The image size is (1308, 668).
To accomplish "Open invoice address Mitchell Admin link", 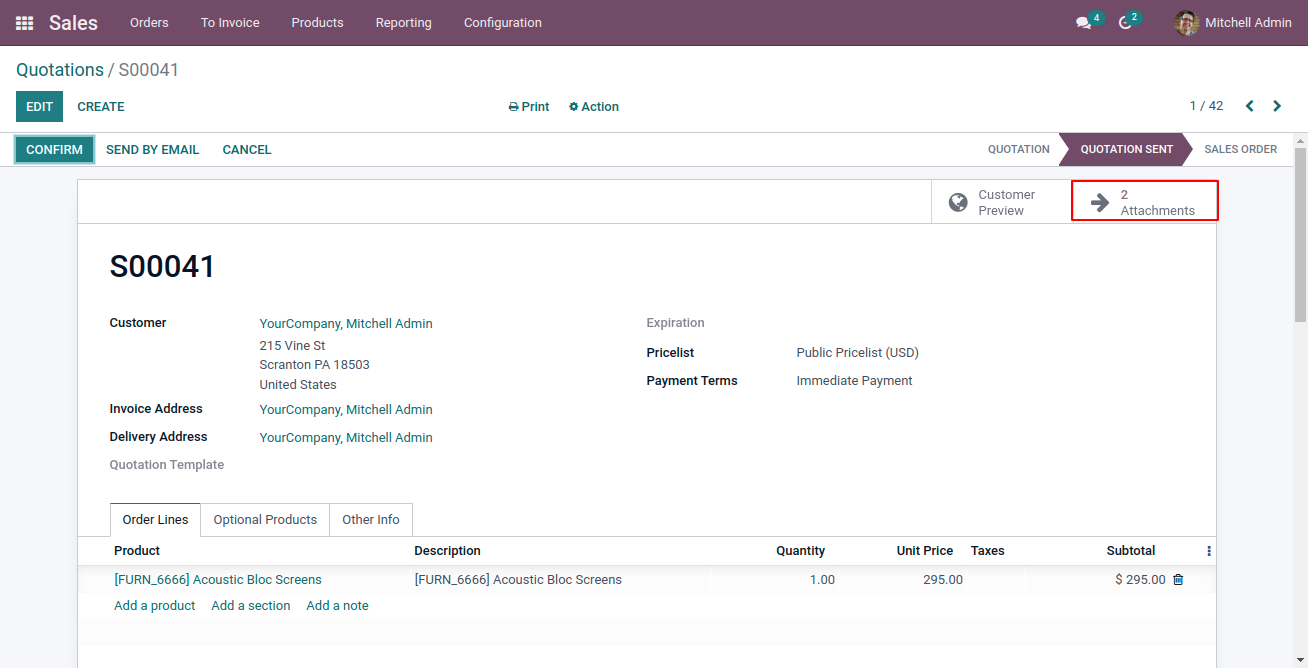I will tap(346, 410).
